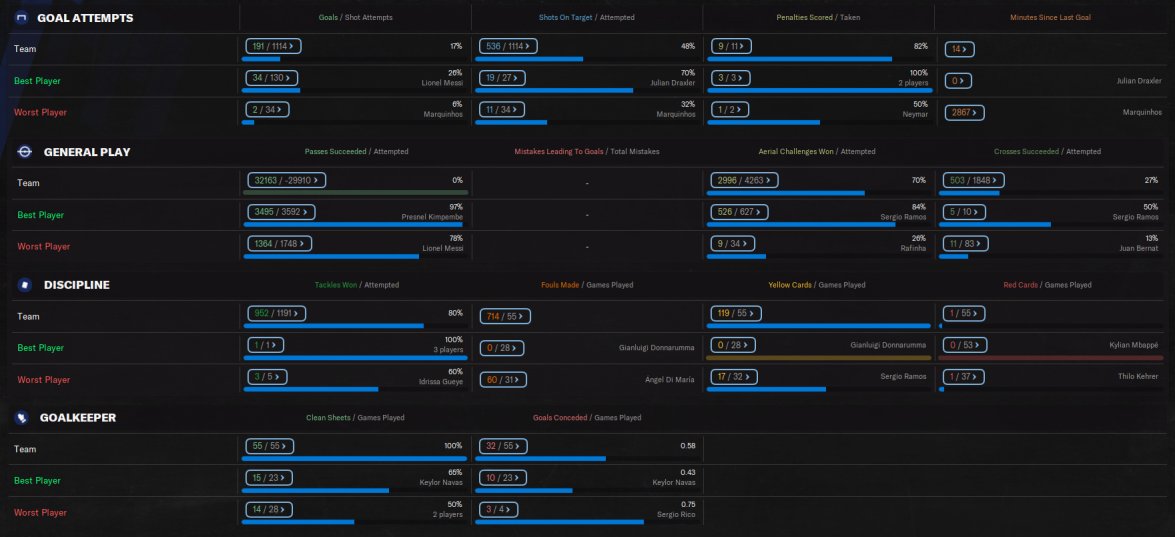Click the Discipline card icon

[x=25, y=285]
